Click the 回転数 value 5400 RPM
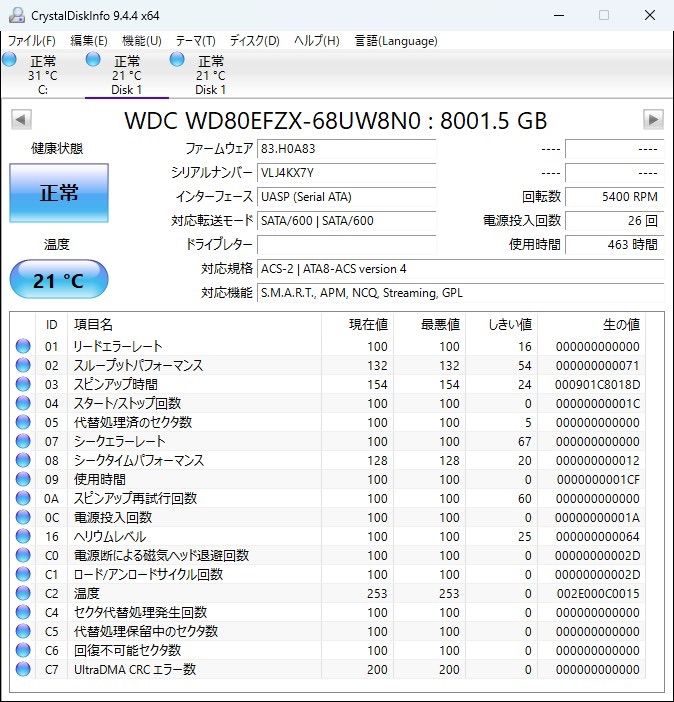 614,197
